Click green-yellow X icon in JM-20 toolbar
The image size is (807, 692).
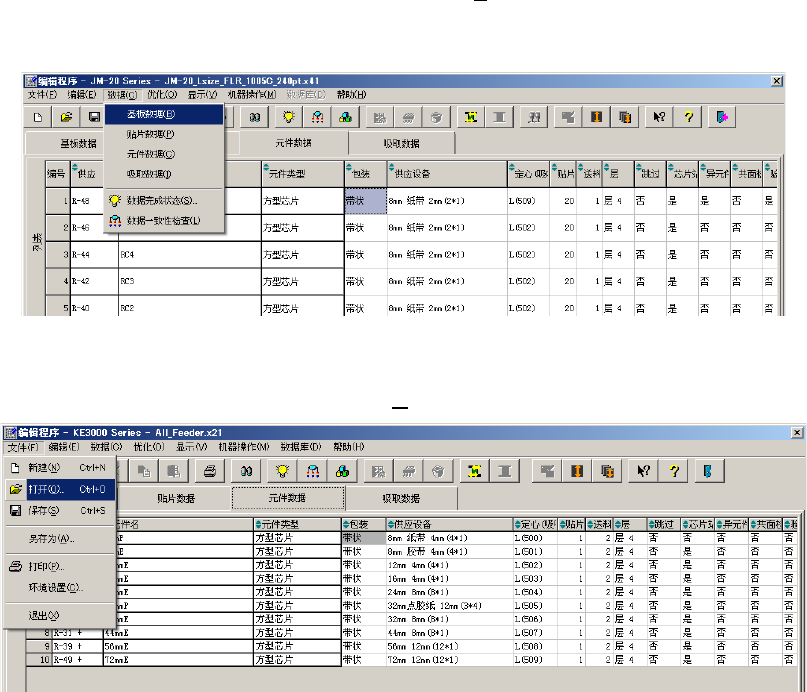tap(470, 117)
